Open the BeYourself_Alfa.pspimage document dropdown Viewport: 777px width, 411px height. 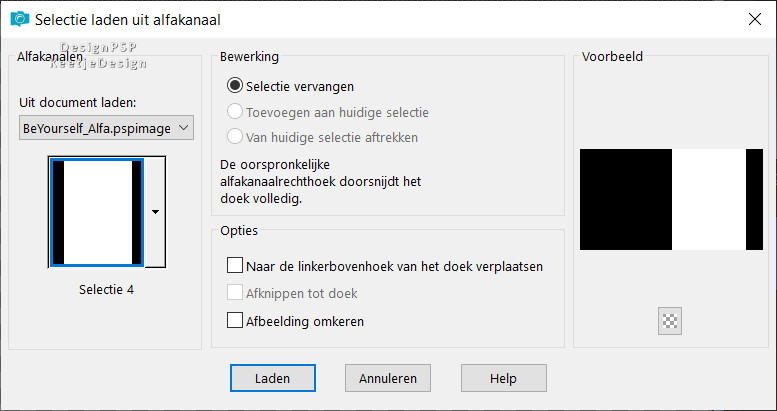tap(106, 128)
